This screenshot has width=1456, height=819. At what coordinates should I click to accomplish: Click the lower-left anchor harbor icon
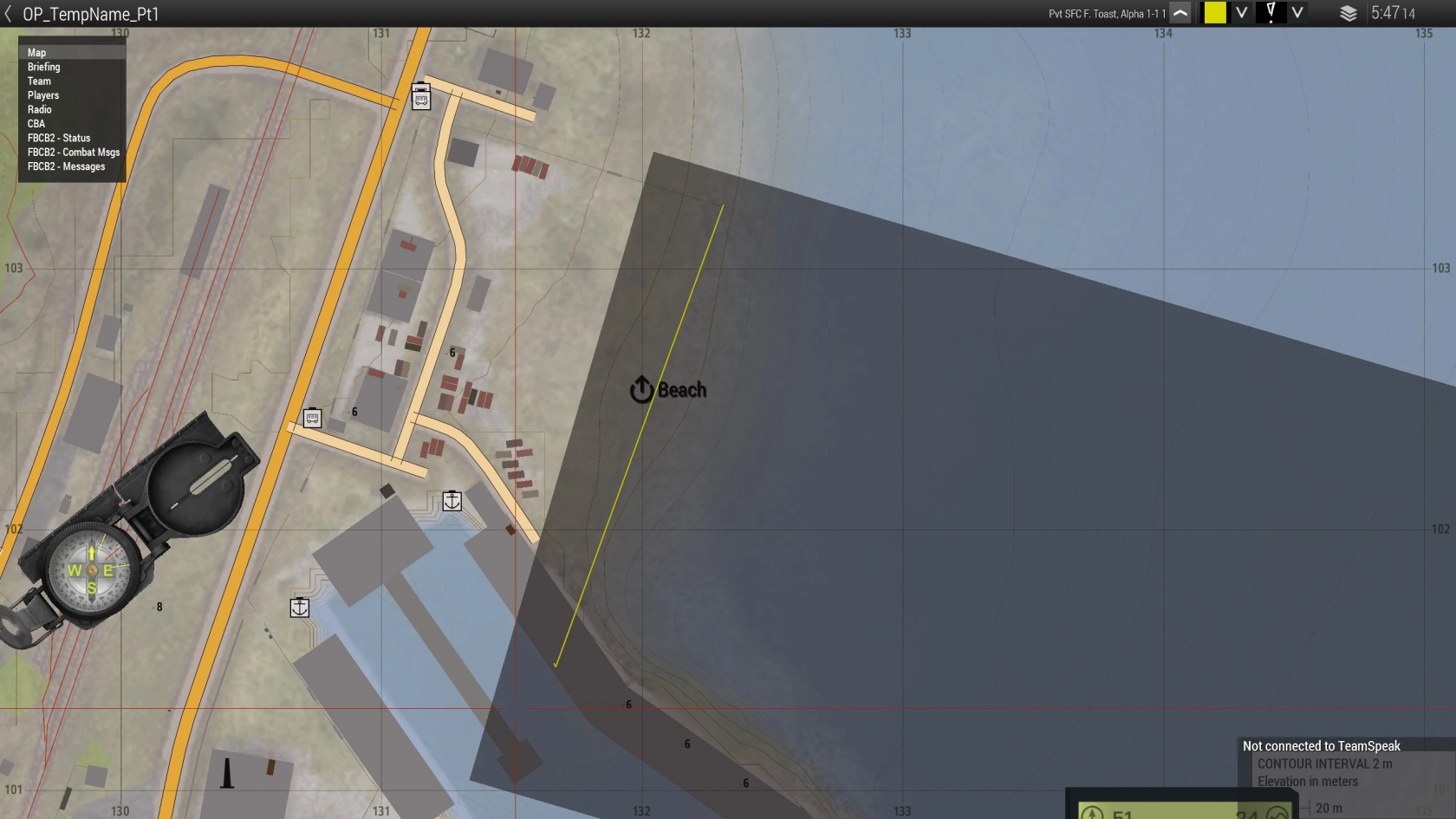point(299,608)
